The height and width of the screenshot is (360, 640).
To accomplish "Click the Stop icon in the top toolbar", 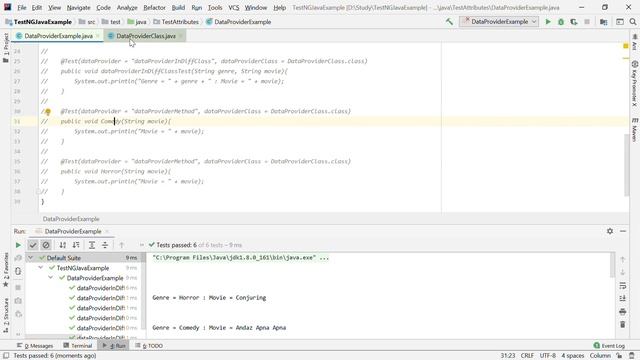I will pyautogui.click(x=587, y=22).
